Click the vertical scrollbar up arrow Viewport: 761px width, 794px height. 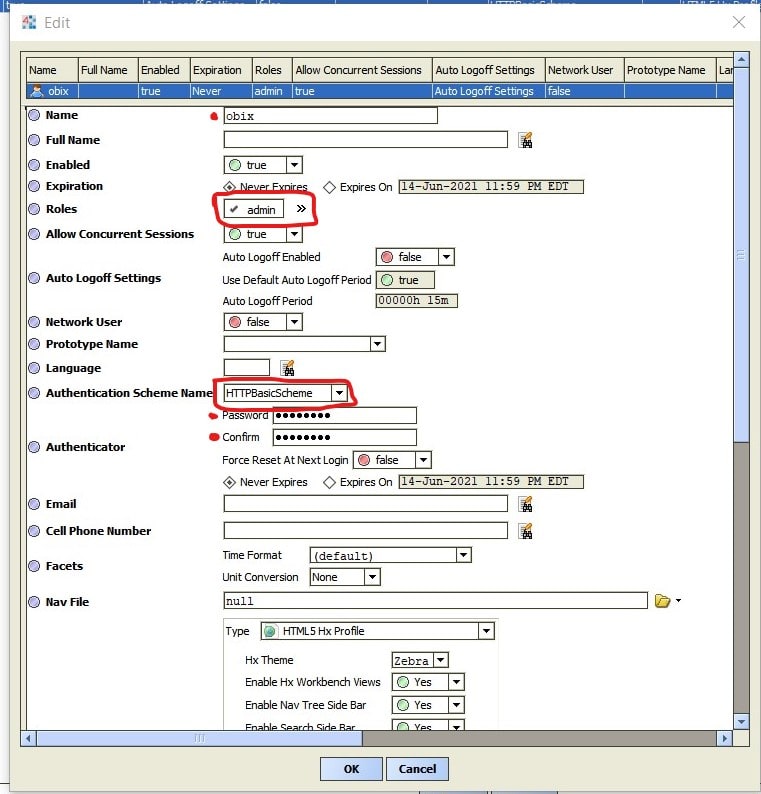pyautogui.click(x=741, y=60)
